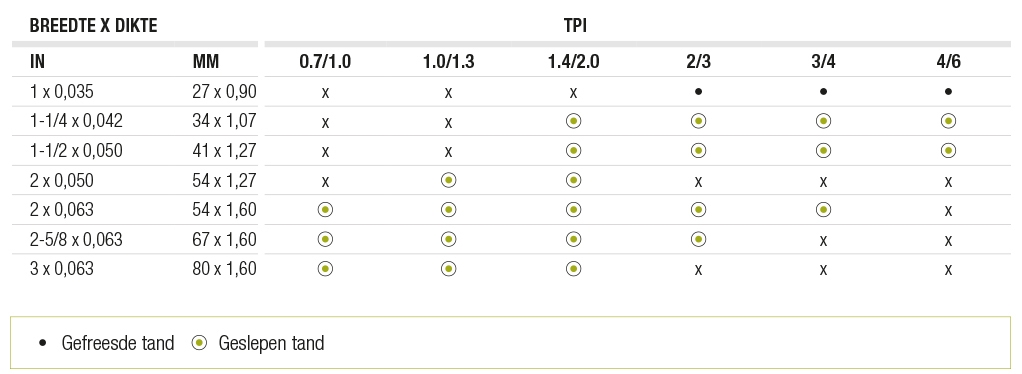The height and width of the screenshot is (374, 1022).
Task: Click the TPI heading
Action: coord(576,26)
